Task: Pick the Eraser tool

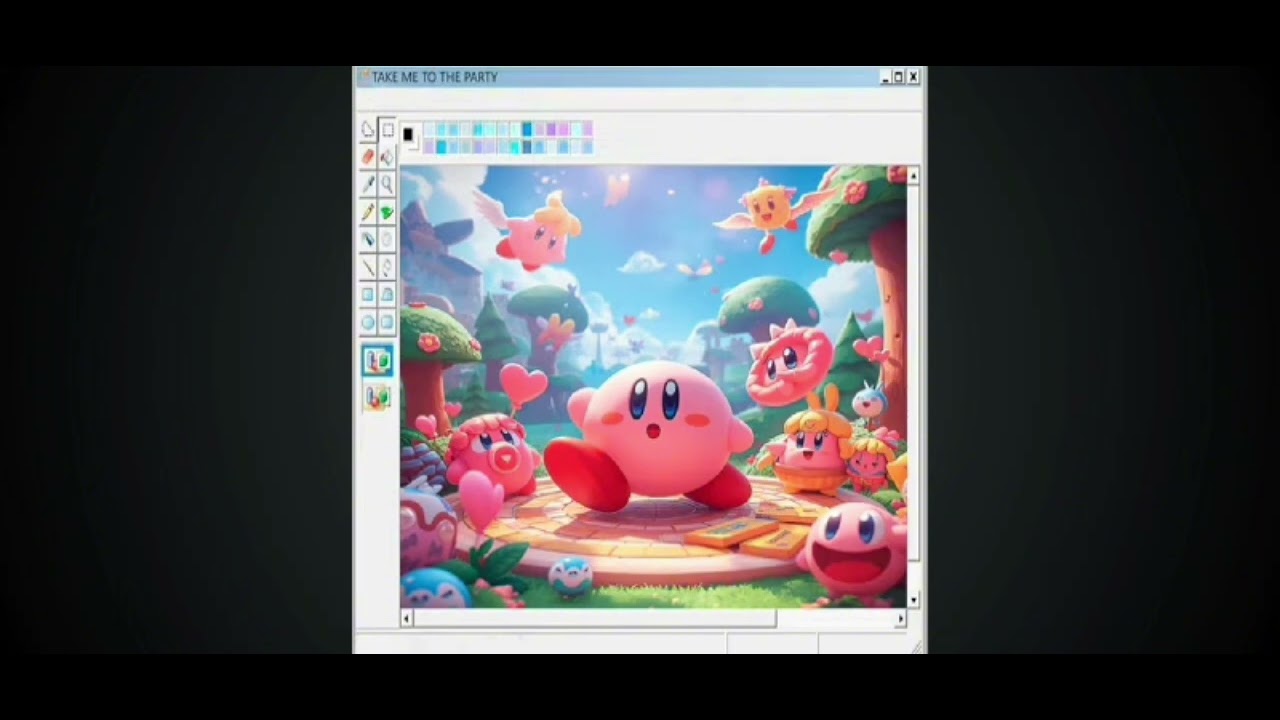Action: pyautogui.click(x=368, y=157)
